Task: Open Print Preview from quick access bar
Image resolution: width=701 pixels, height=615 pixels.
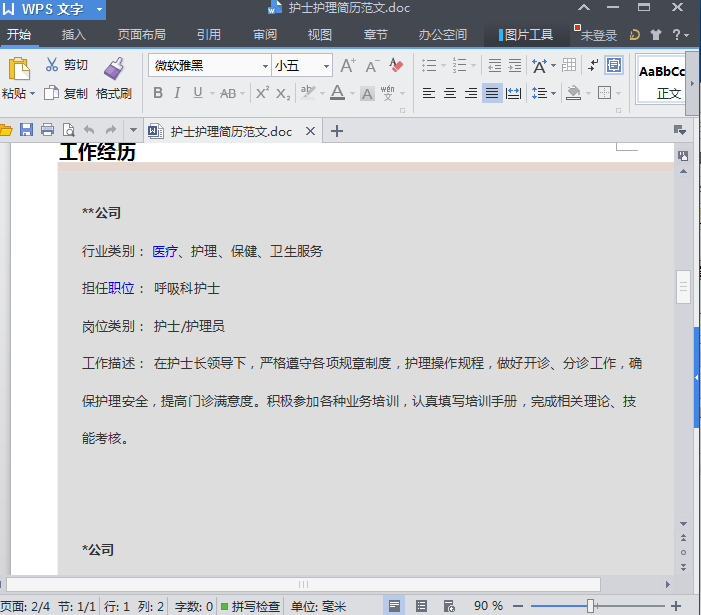Action: (68, 130)
